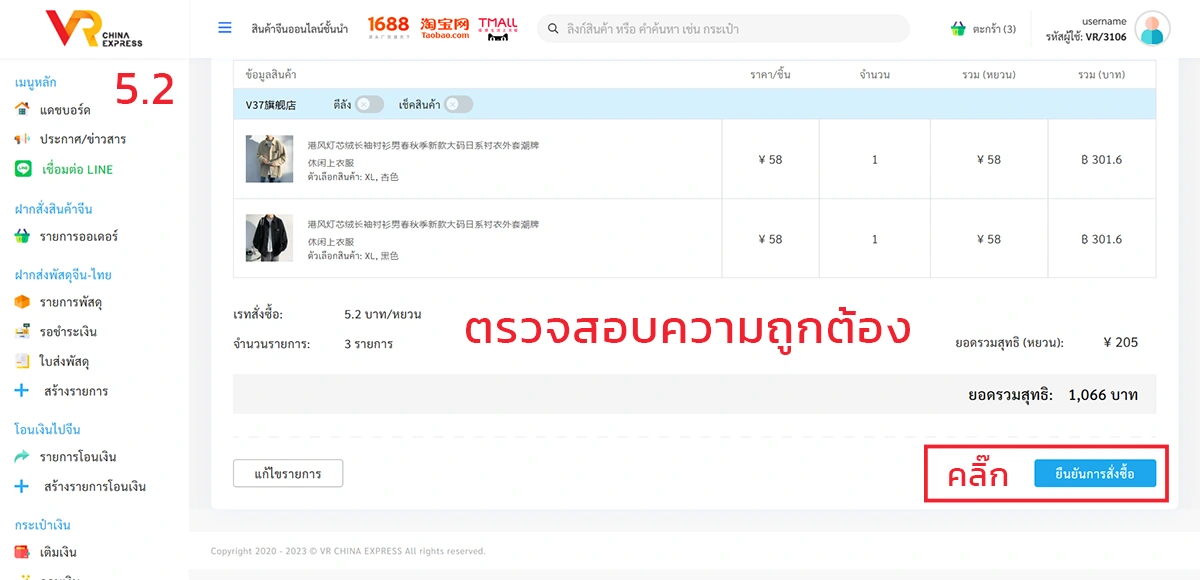Click the plus icon for สร้างรายการโอนเงิน
Viewport: 1200px width, 580px height.
[22, 487]
